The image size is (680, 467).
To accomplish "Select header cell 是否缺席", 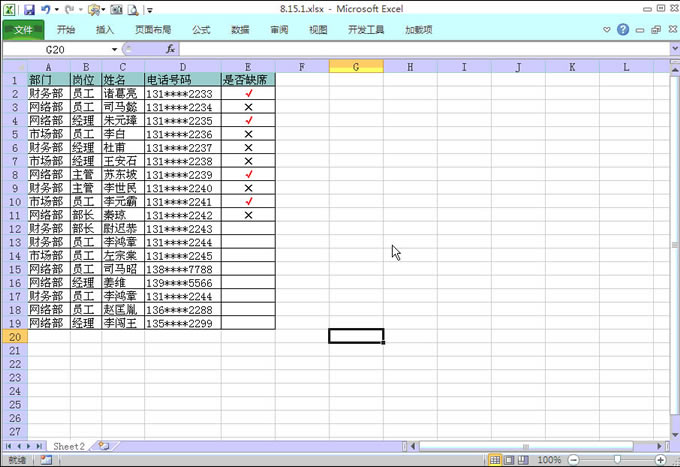I will [248, 80].
